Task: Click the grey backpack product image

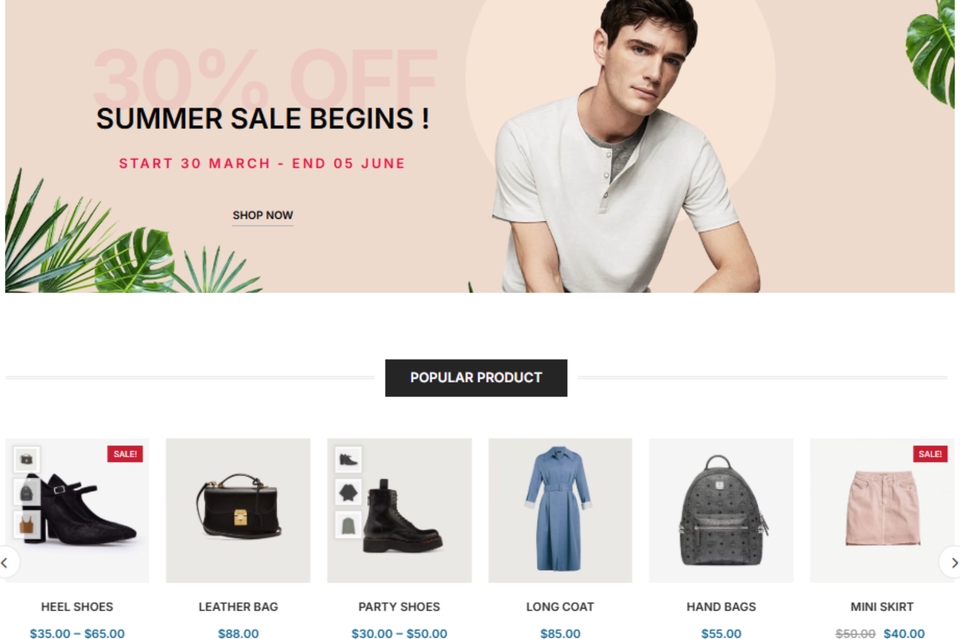Action: click(721, 510)
